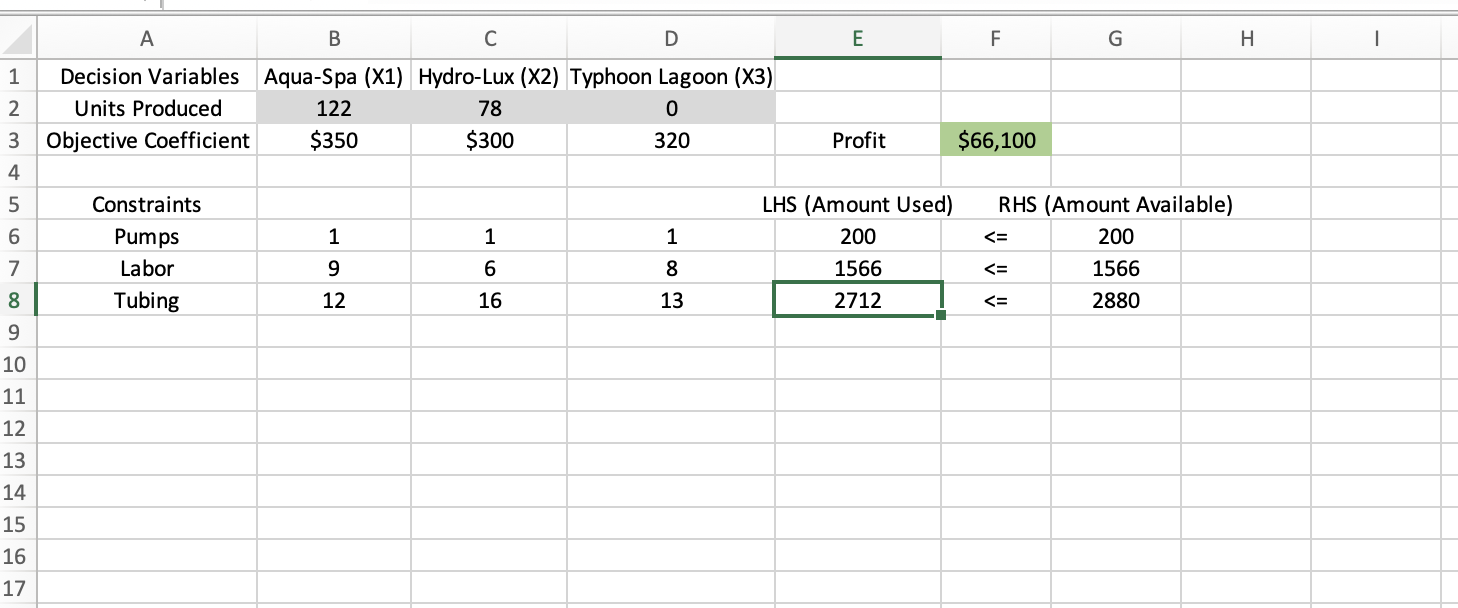Select the <= operator cell in Pumps row
This screenshot has height=608, width=1458.
point(995,236)
